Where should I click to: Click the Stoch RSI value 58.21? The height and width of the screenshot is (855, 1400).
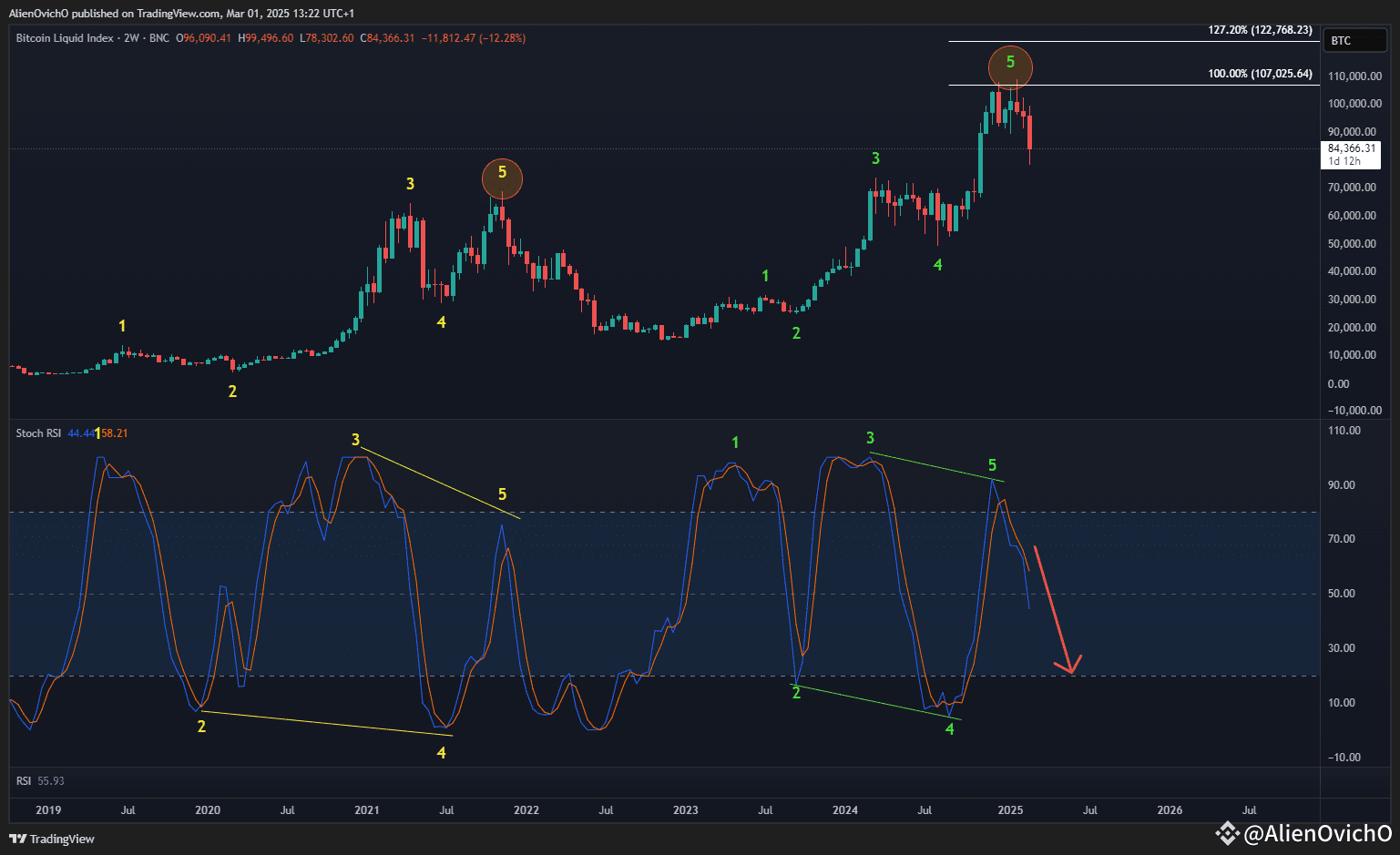point(115,433)
